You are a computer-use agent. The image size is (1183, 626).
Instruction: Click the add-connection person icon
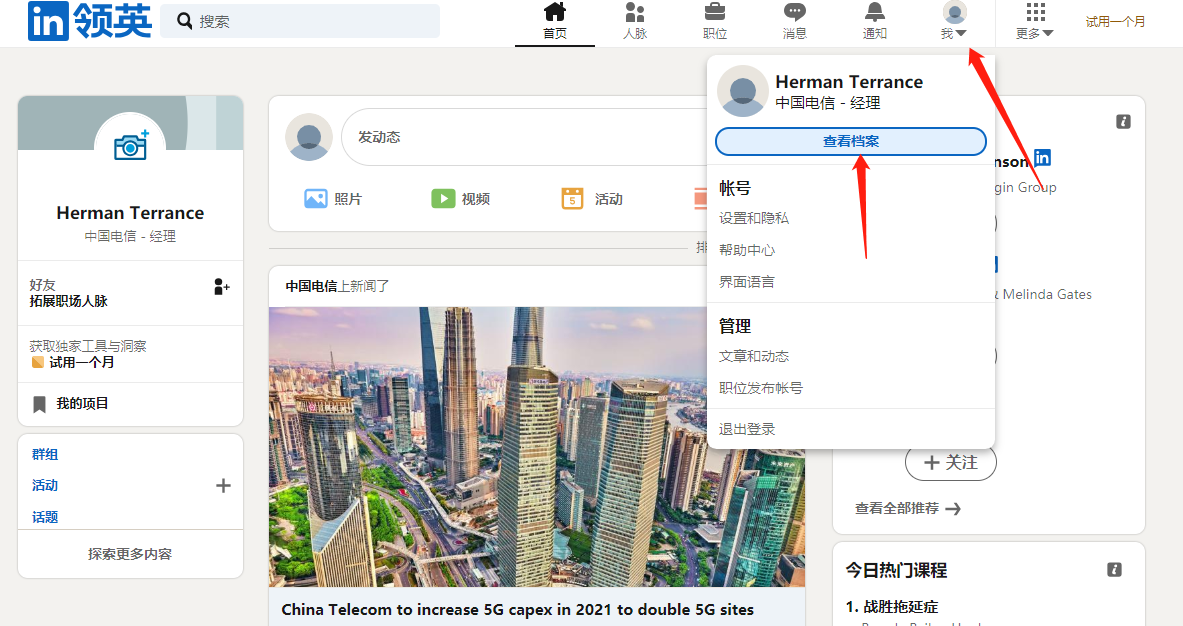pyautogui.click(x=221, y=287)
